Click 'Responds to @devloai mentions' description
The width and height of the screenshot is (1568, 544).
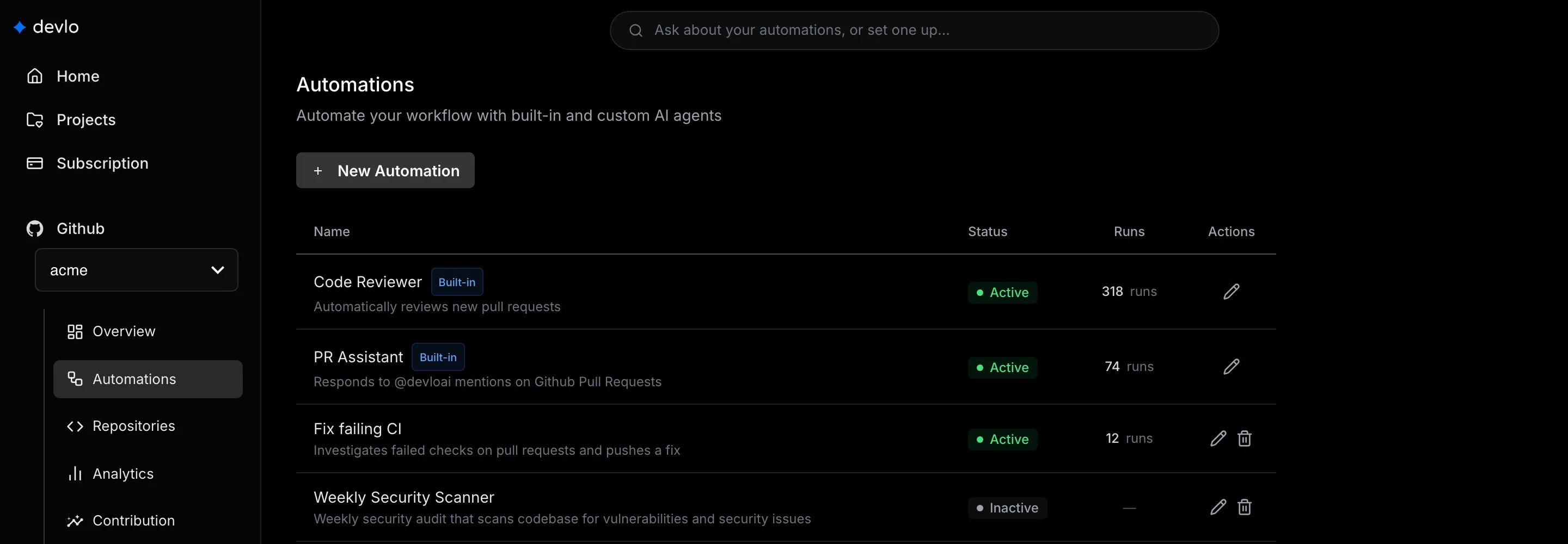pos(487,382)
